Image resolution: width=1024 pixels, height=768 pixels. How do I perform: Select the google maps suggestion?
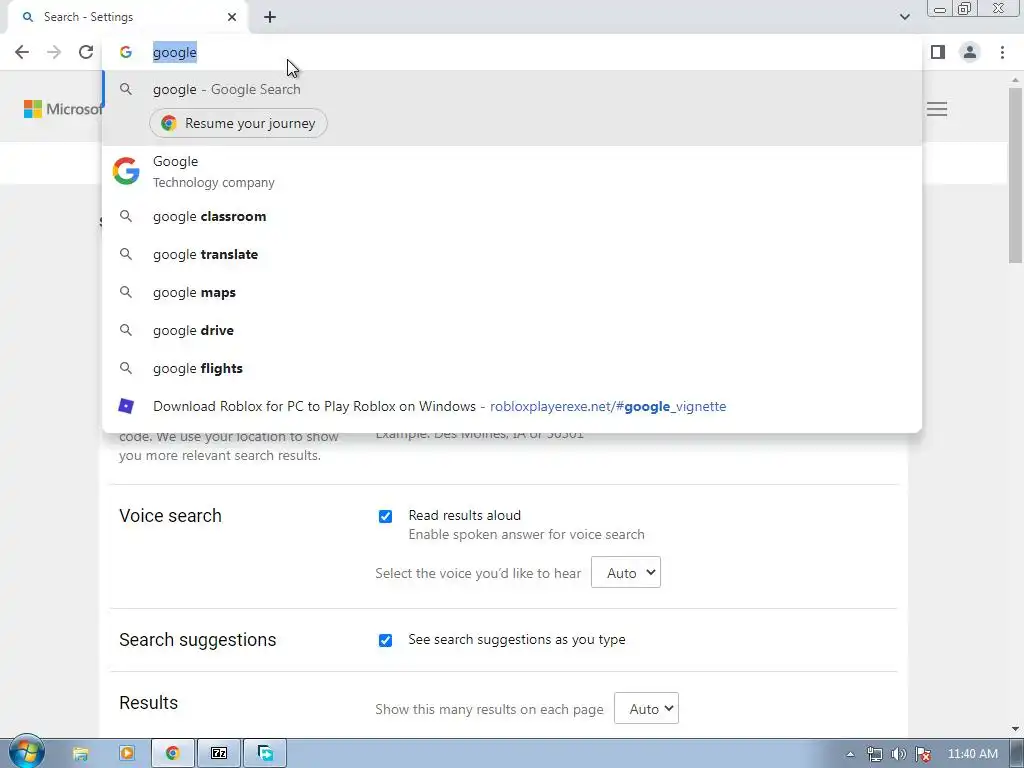pos(512,293)
